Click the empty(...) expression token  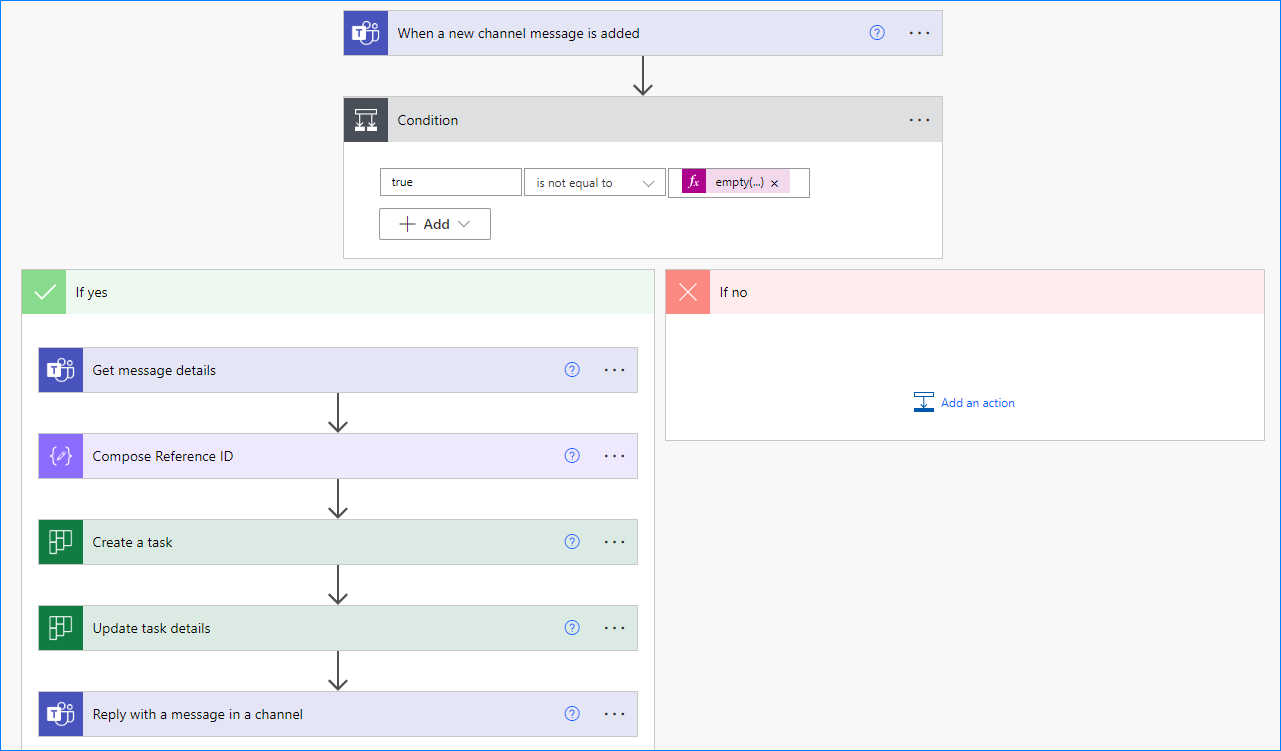pyautogui.click(x=738, y=183)
